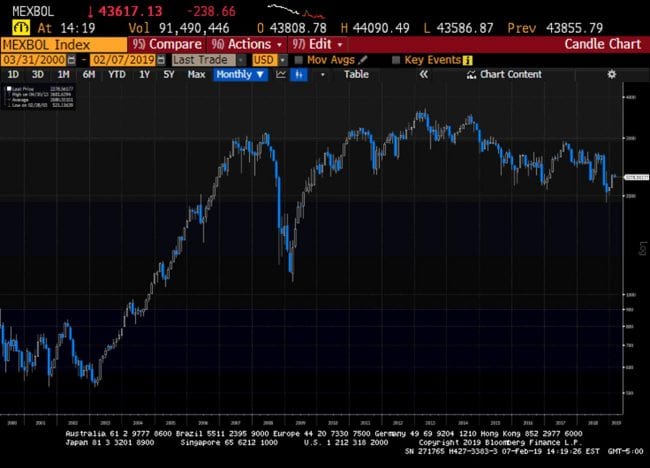Collapse panel with double-chevron icon
650x468 pixels.
tap(424, 75)
